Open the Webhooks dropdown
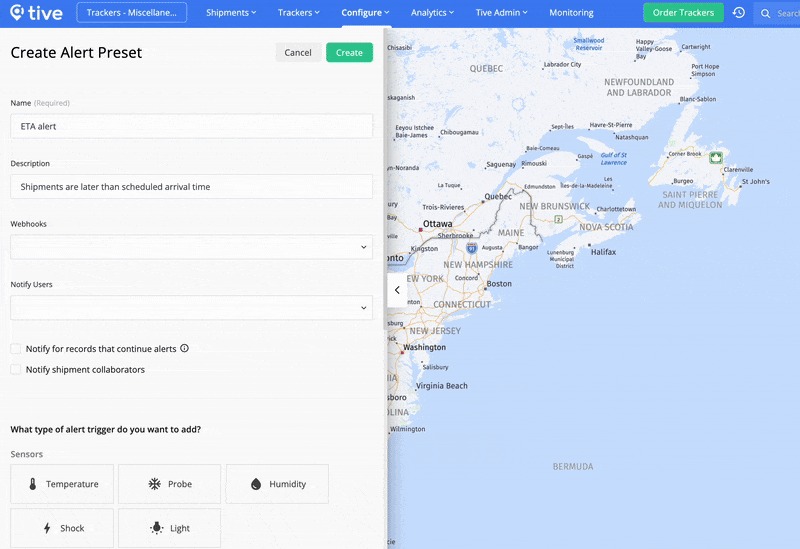 coord(191,247)
